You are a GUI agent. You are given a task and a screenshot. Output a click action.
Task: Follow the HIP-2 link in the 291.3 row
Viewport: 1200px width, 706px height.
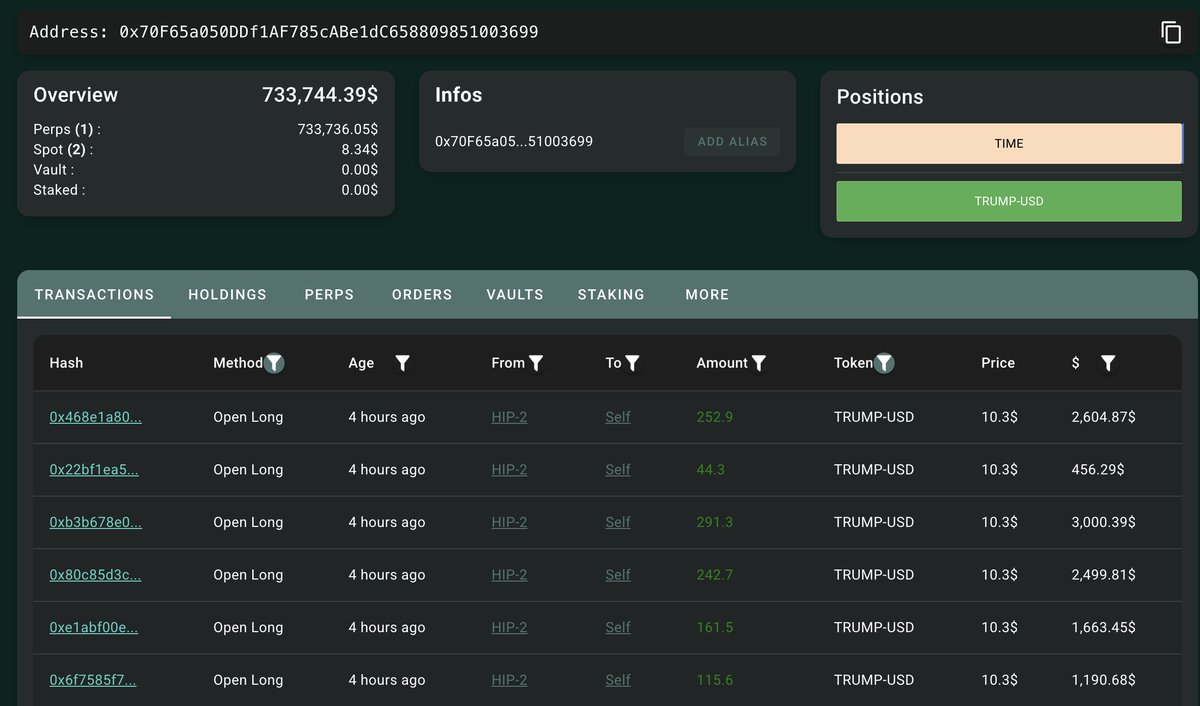point(509,522)
